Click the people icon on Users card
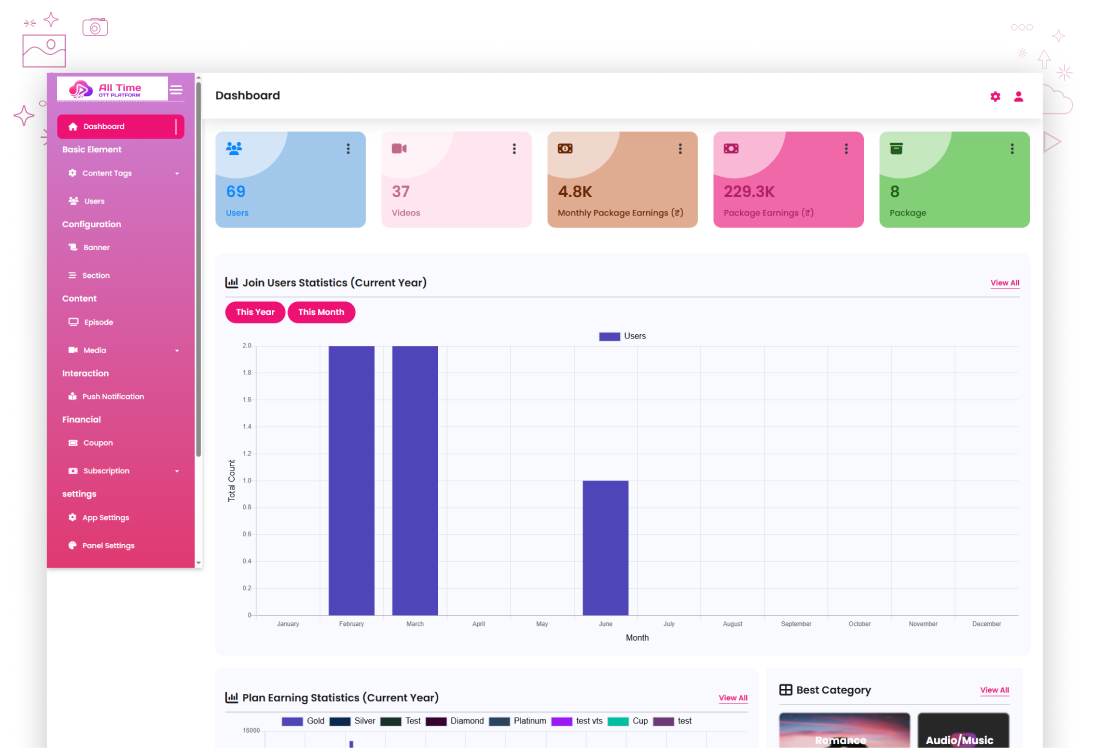The image size is (1095, 748). click(234, 148)
